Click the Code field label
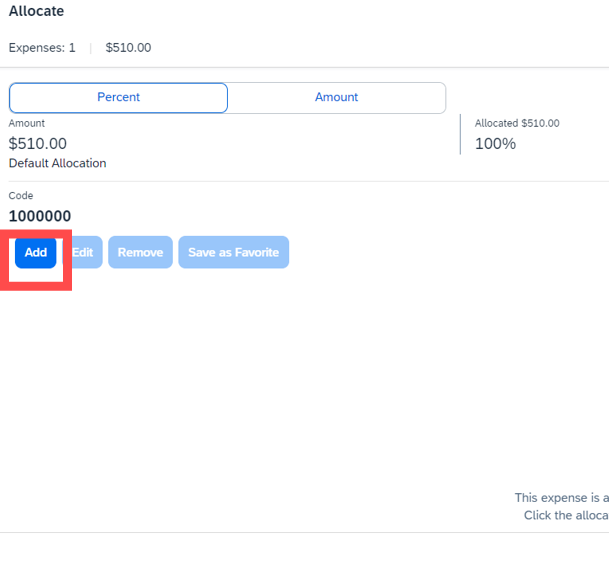This screenshot has height=568, width=609. point(21,196)
